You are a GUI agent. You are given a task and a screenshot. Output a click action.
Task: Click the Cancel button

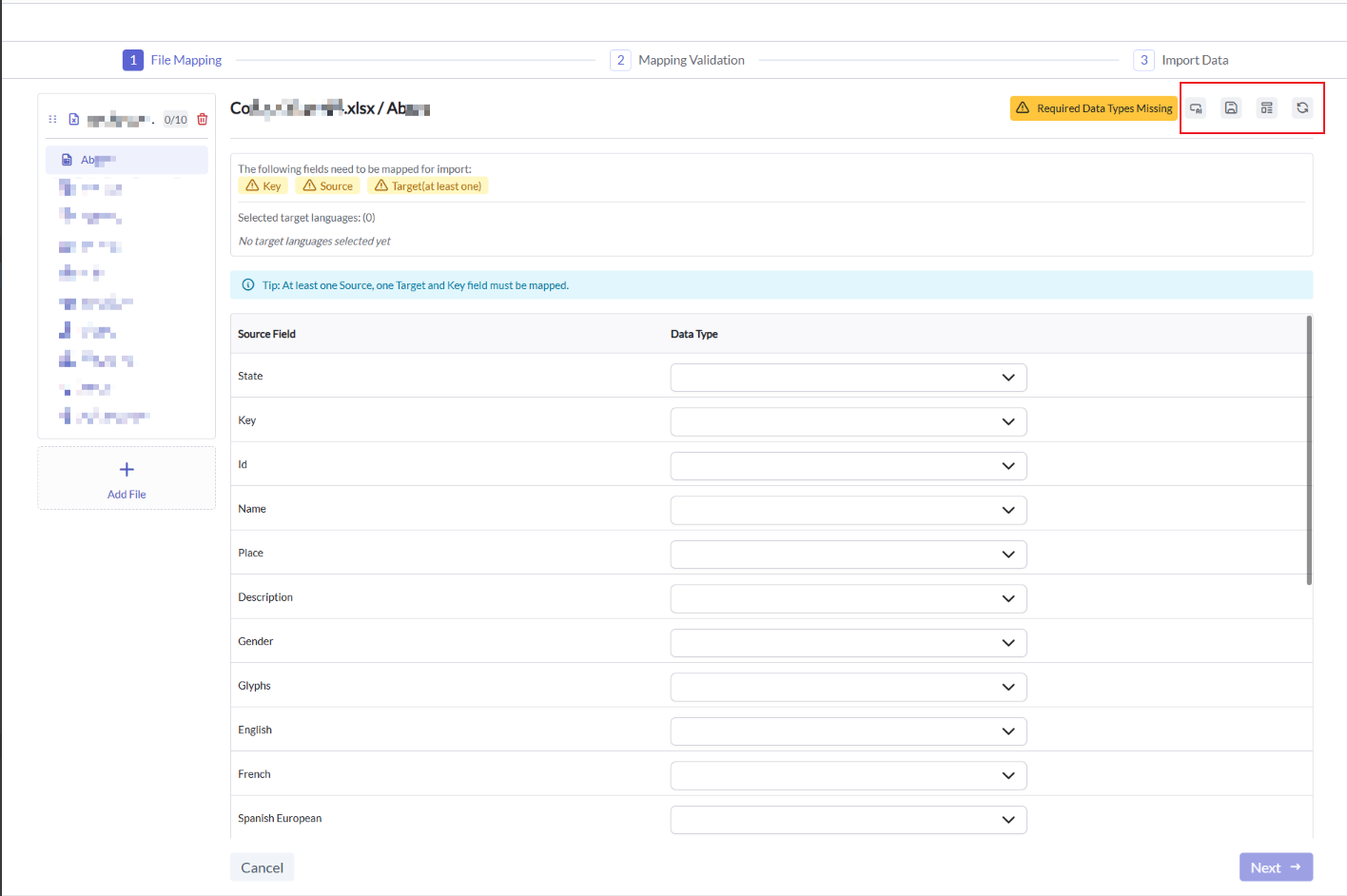(262, 867)
